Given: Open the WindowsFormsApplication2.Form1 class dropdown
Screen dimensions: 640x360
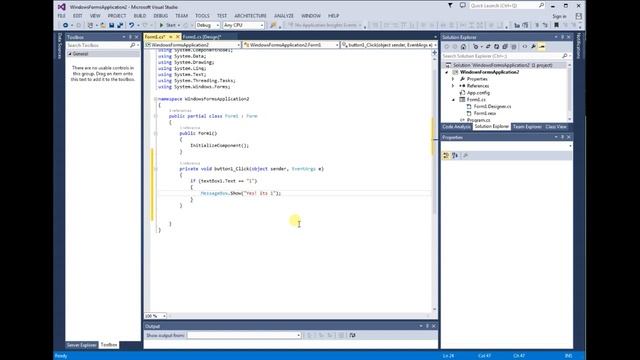Looking at the screenshot, I should [291, 45].
